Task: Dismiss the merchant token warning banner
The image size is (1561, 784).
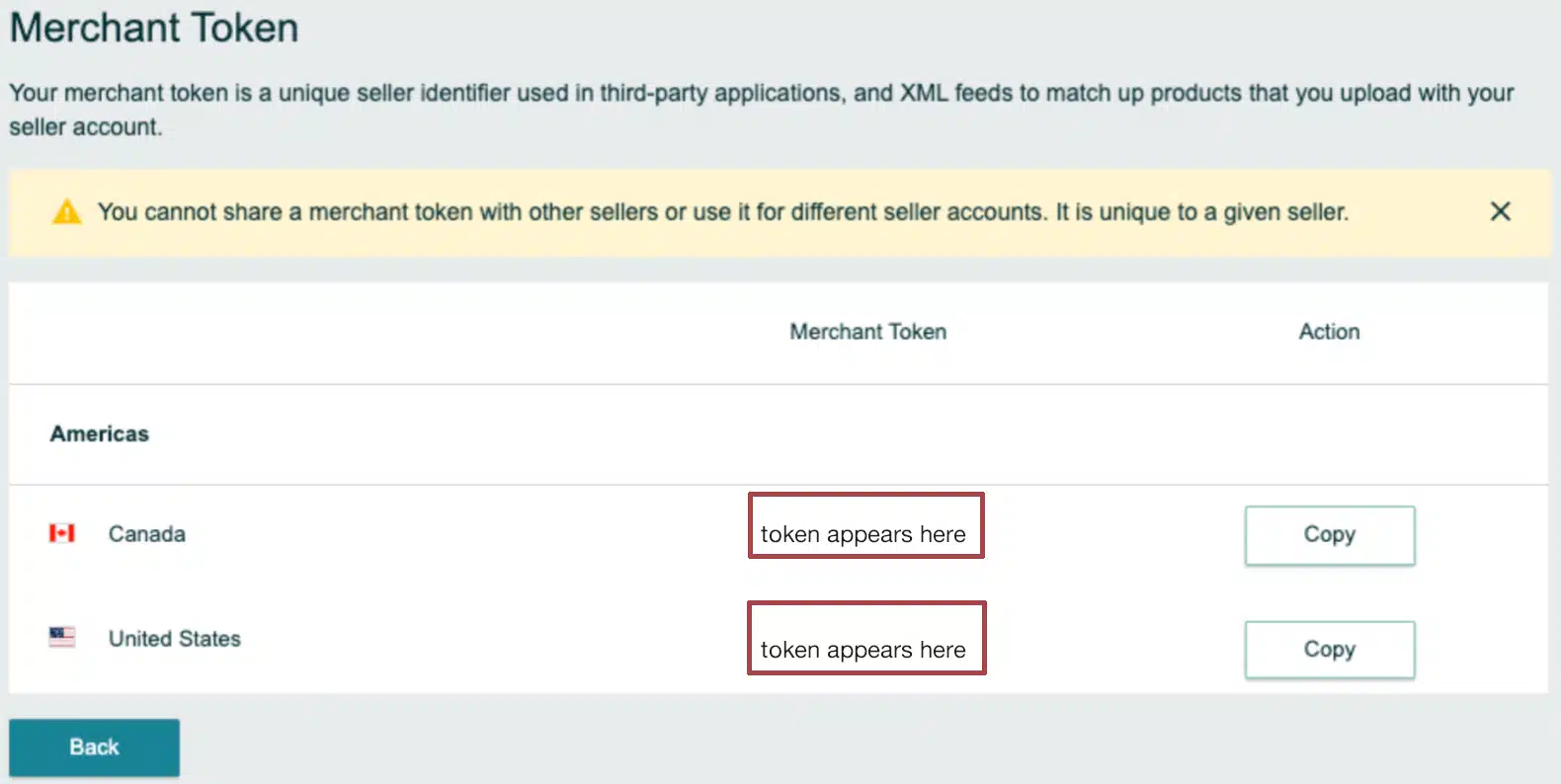Action: click(1500, 211)
